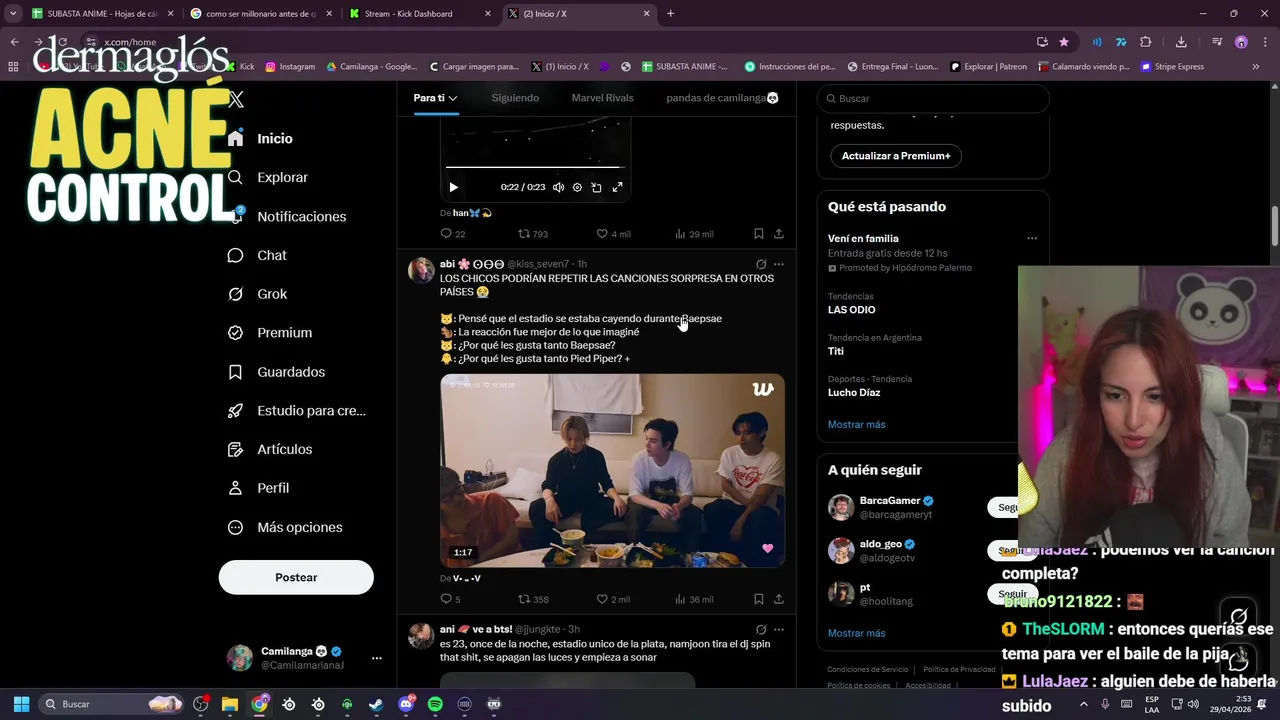Bookmark abi's post about Baepsae
The image size is (1280, 720).
click(759, 599)
